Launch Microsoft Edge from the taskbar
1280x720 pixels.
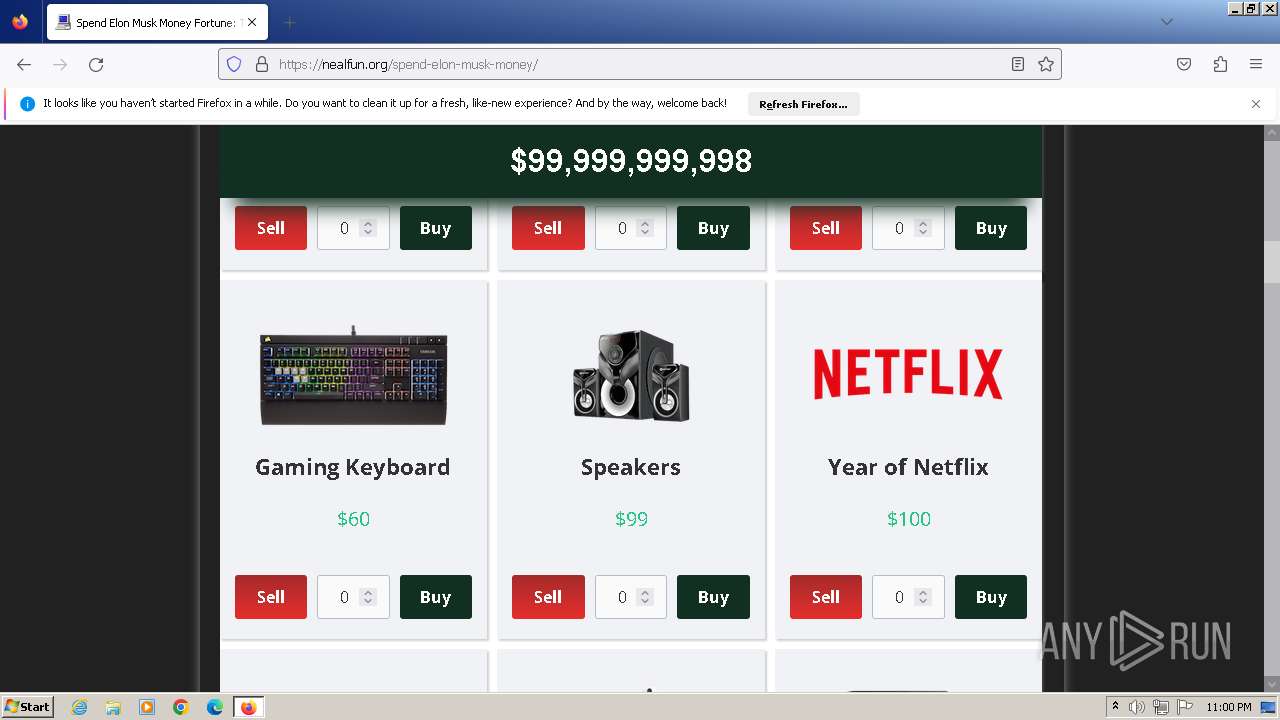[x=215, y=707]
